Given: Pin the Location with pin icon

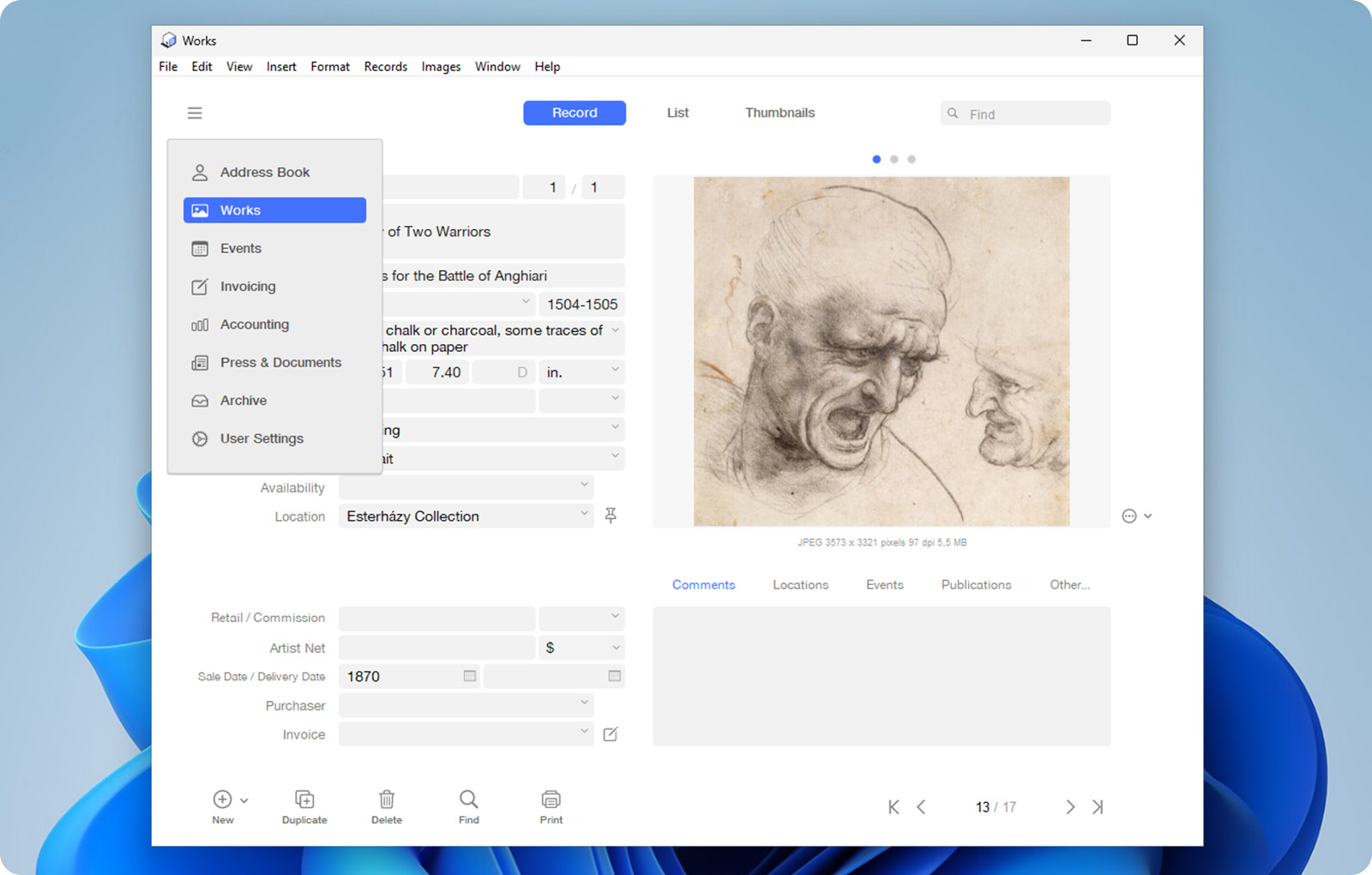Looking at the screenshot, I should tap(611, 516).
